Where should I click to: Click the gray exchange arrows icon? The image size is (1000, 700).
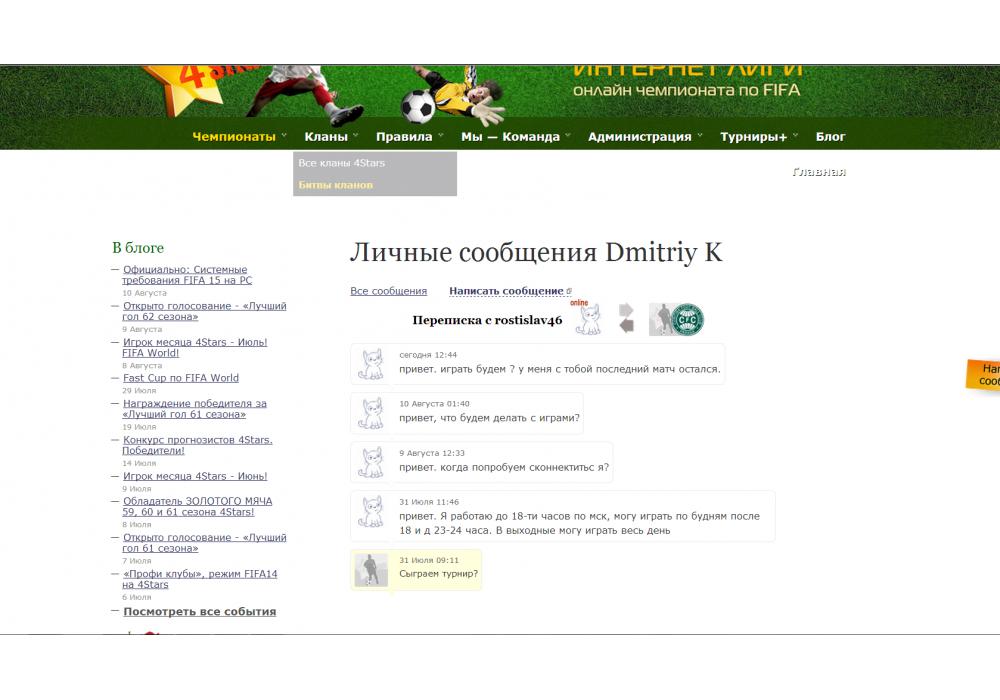627,318
